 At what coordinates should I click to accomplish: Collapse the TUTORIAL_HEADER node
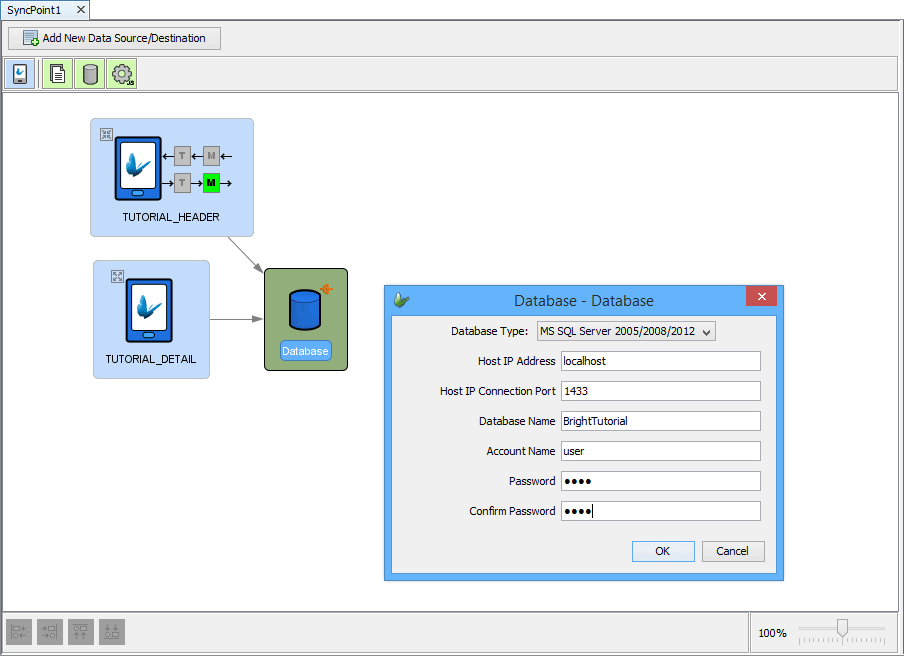(x=107, y=134)
